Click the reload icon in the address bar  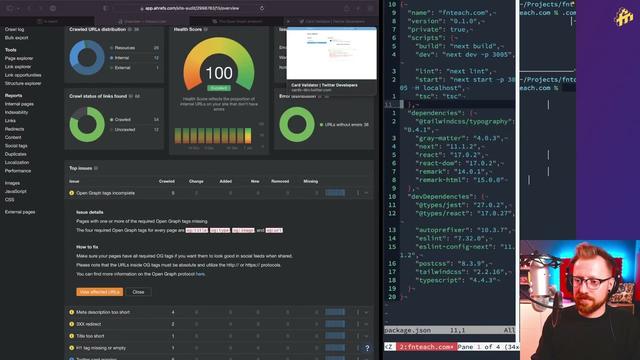262,8
